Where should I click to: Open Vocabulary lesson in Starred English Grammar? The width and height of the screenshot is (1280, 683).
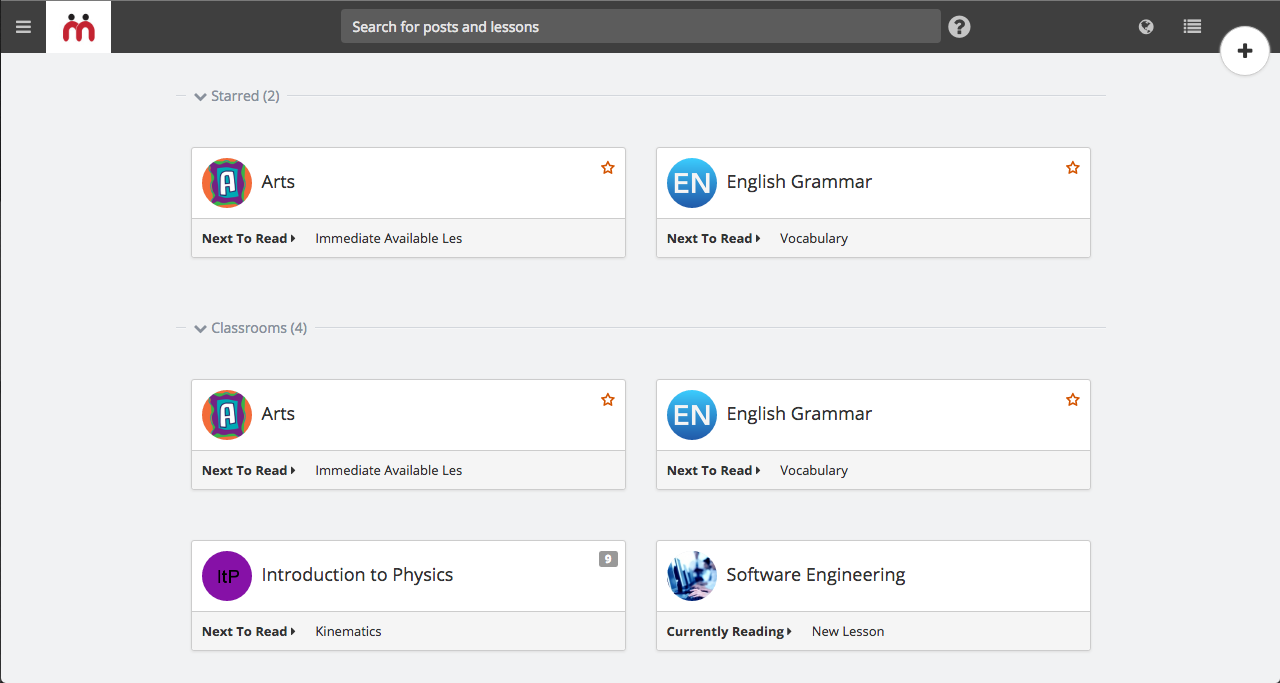point(814,238)
